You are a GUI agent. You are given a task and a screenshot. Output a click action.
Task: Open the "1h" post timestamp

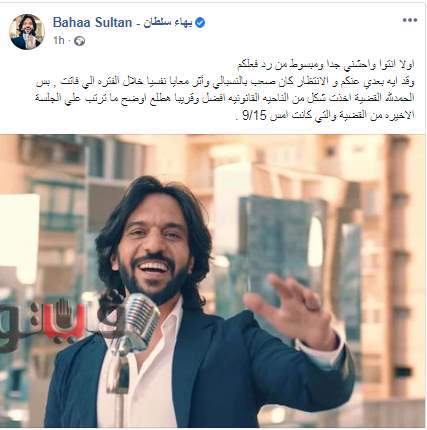pyautogui.click(x=59, y=41)
